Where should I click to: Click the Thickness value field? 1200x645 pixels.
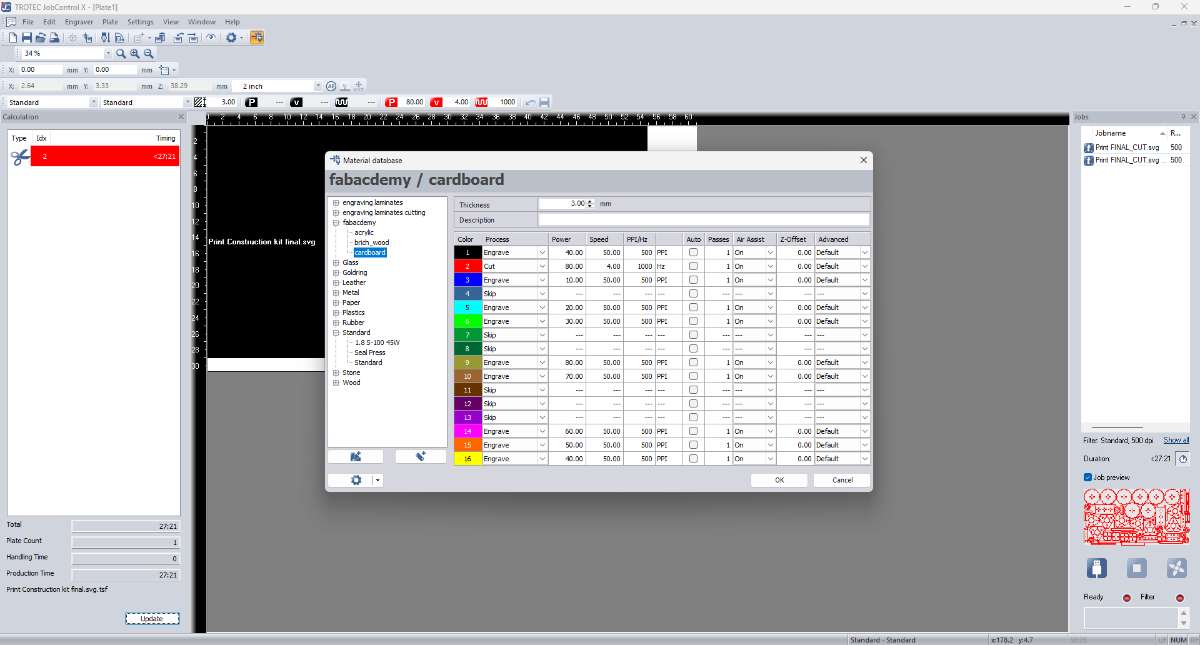(562, 204)
